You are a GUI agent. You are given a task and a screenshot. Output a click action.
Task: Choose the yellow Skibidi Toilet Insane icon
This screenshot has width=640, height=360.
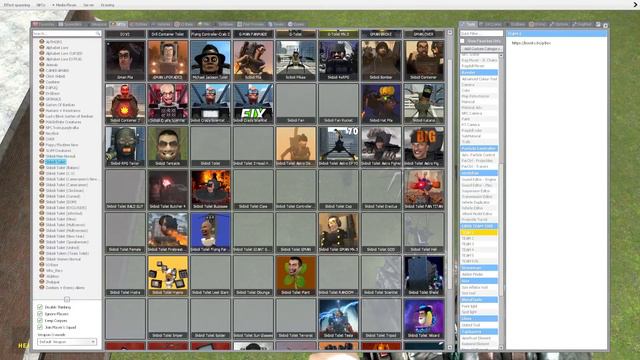tap(168, 276)
